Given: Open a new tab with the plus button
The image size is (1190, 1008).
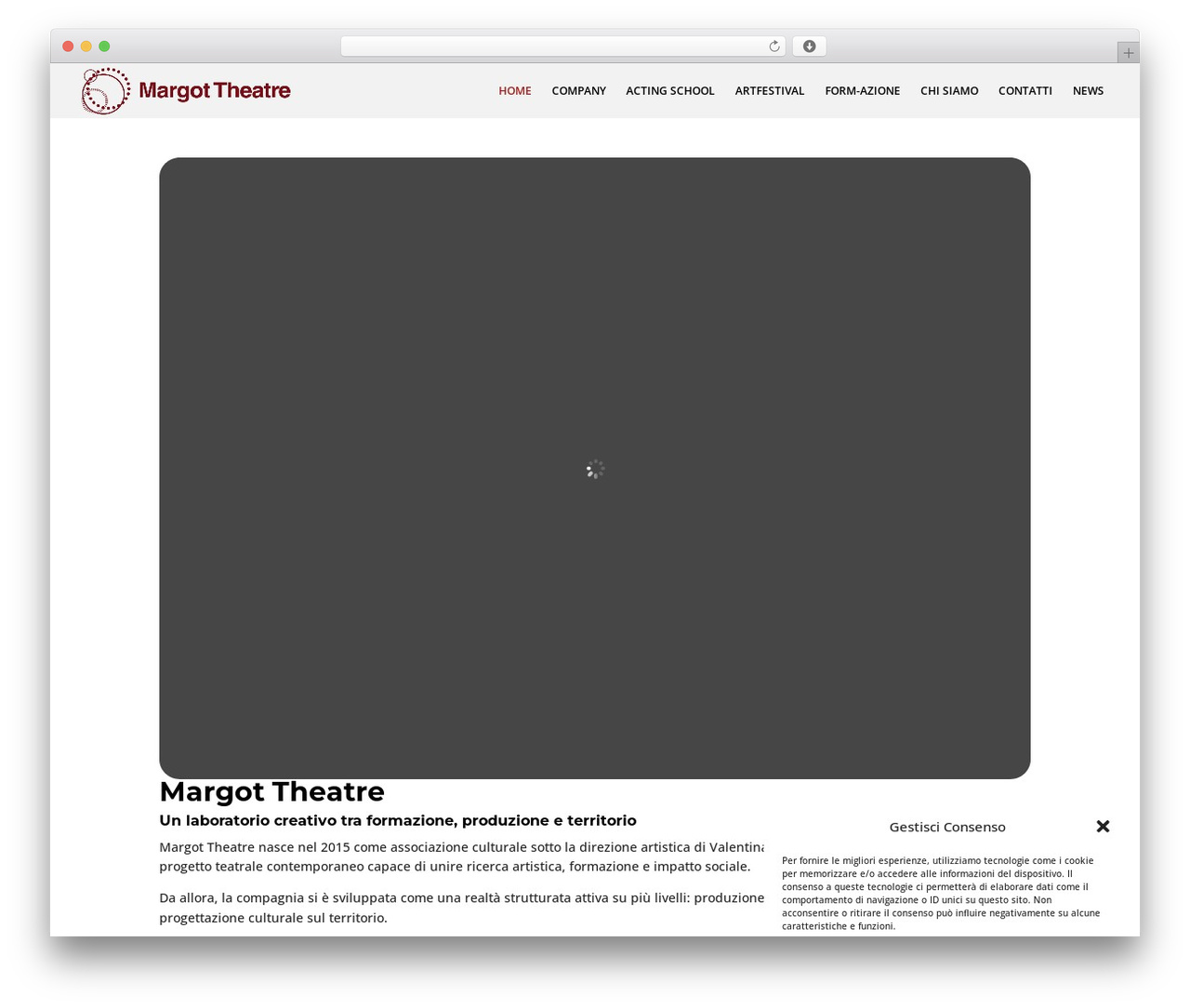Looking at the screenshot, I should tap(1128, 53).
